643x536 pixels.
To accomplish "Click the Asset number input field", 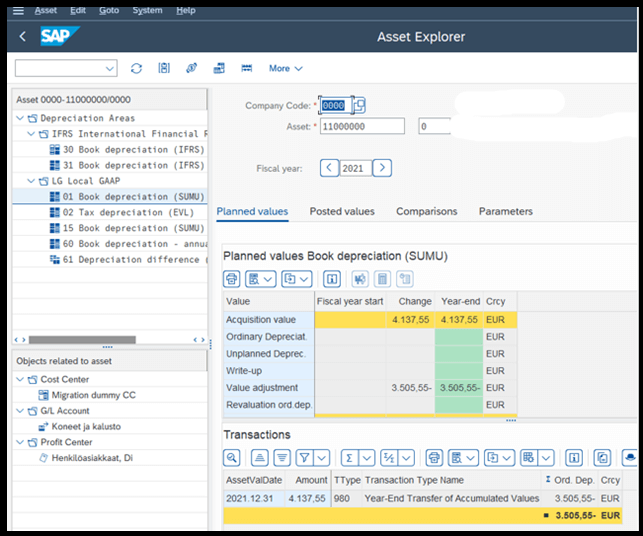I will (x=362, y=126).
